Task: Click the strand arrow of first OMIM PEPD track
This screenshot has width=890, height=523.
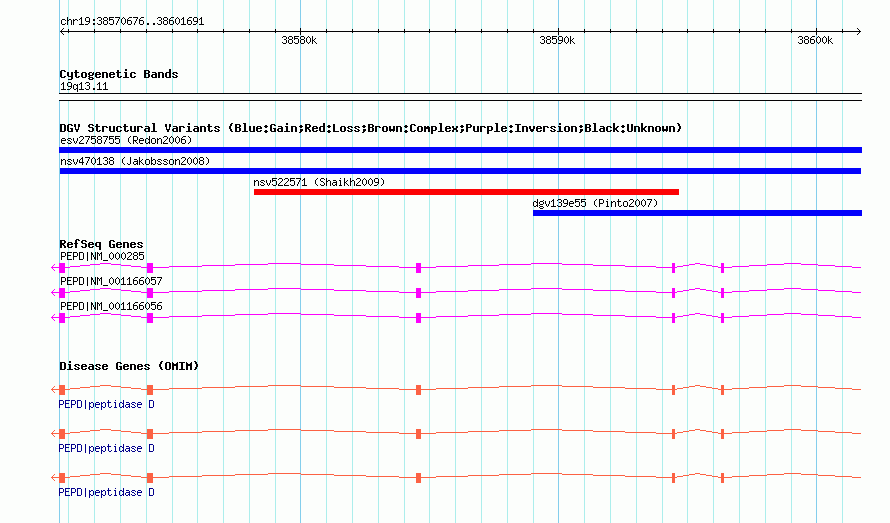Action: [x=54, y=390]
